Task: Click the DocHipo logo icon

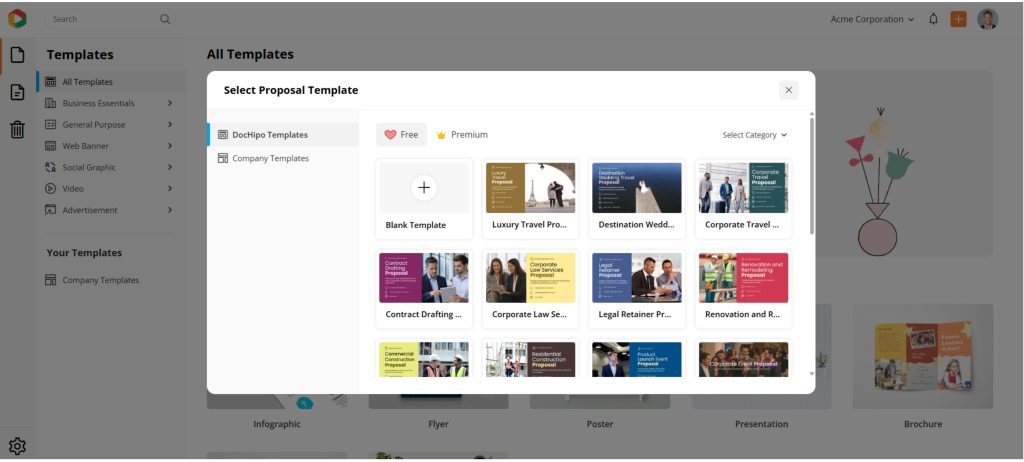Action: (x=17, y=19)
